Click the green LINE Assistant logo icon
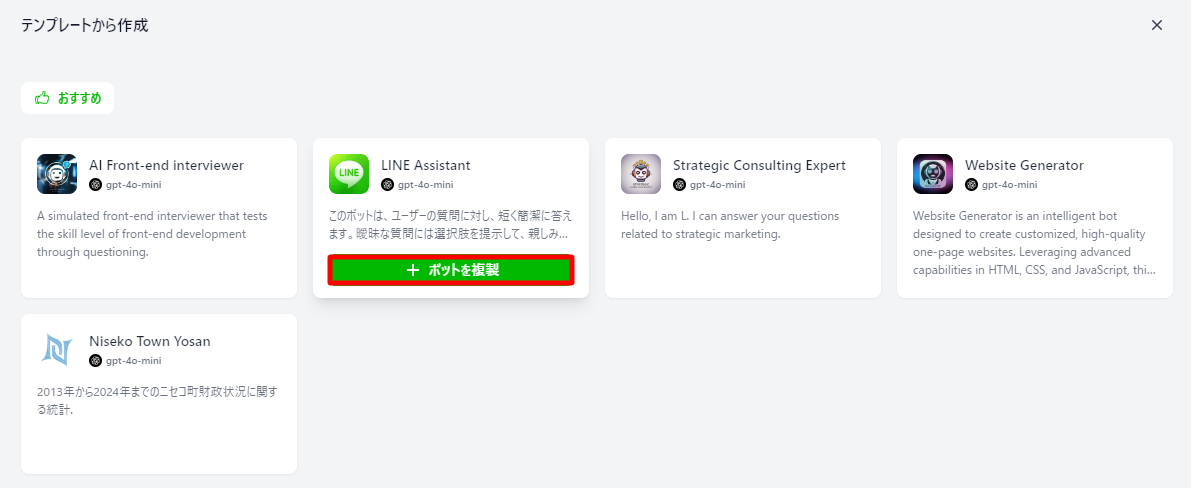Screen dimensions: 1191x488 point(349,174)
